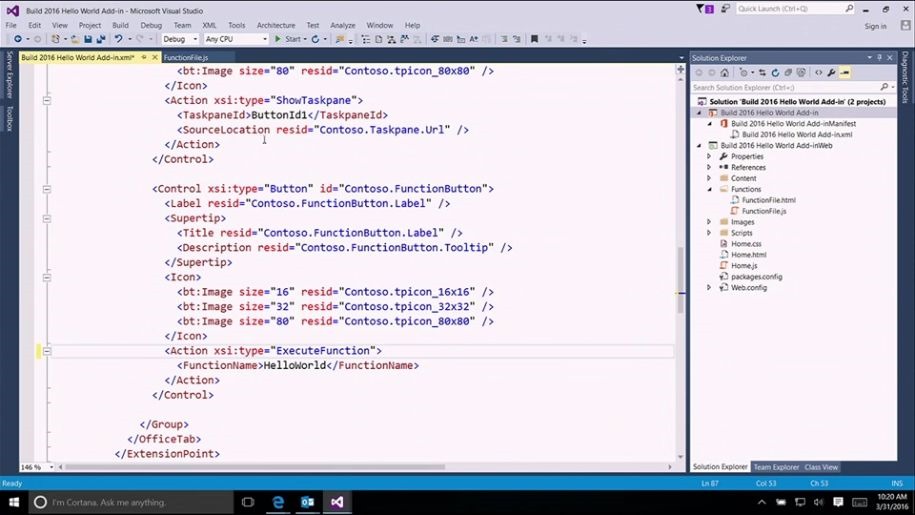Click the Open File toolbar icon
Viewport: 915px width, 515px height.
pyautogui.click(x=75, y=39)
